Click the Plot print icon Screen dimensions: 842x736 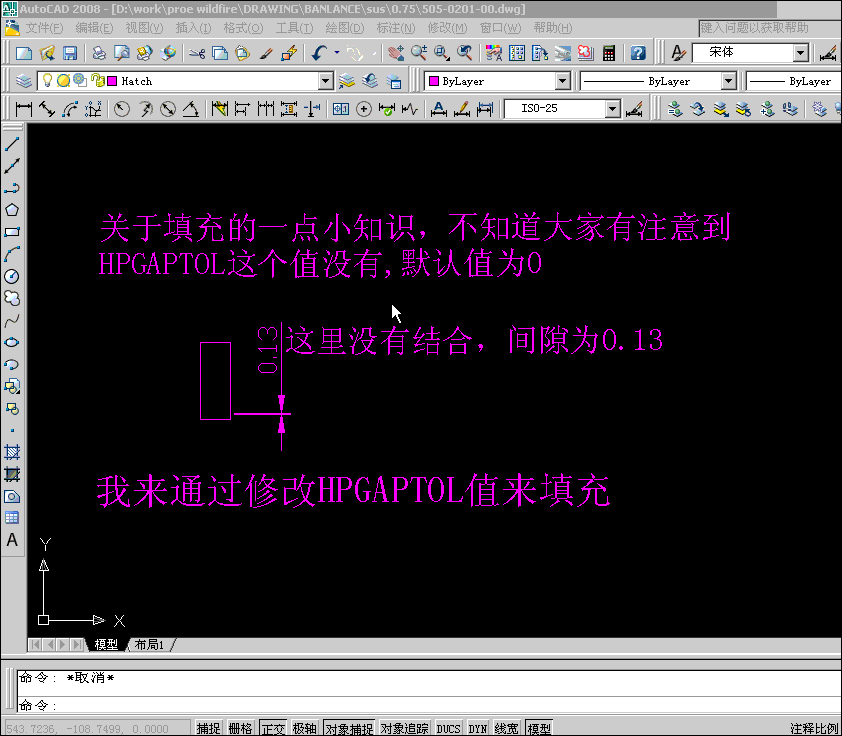point(99,53)
